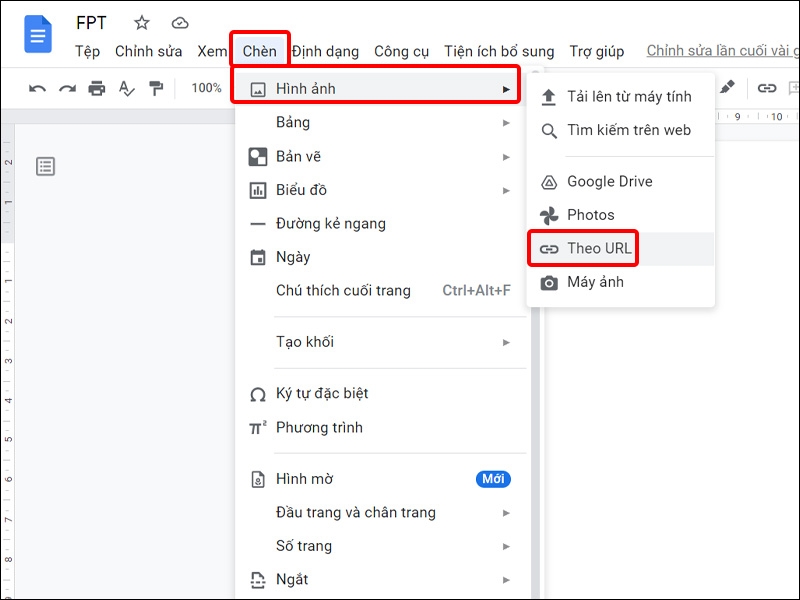Click the Biểu đồ chart icon
800x600 pixels.
tap(258, 190)
